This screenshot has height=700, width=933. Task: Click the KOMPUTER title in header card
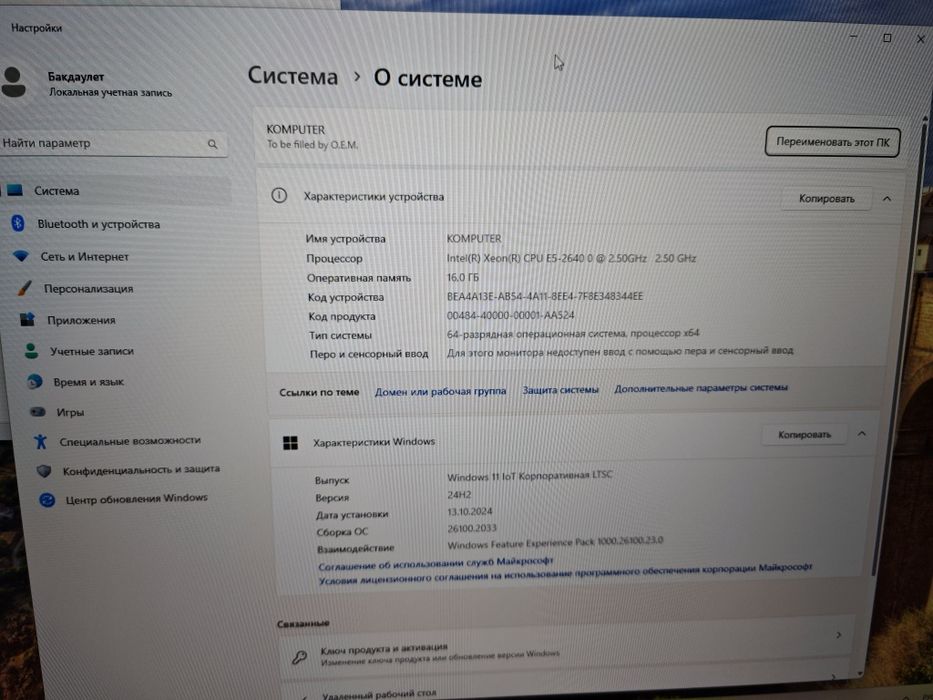pyautogui.click(x=296, y=129)
